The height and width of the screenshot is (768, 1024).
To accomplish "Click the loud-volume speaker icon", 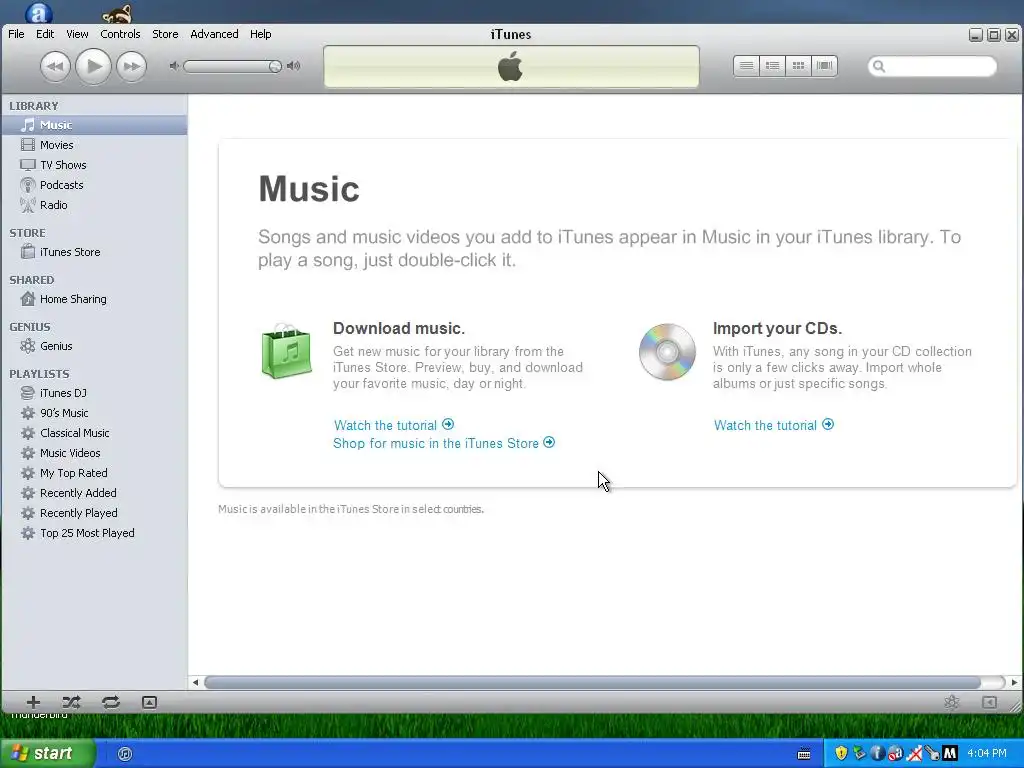I will pyautogui.click(x=294, y=66).
